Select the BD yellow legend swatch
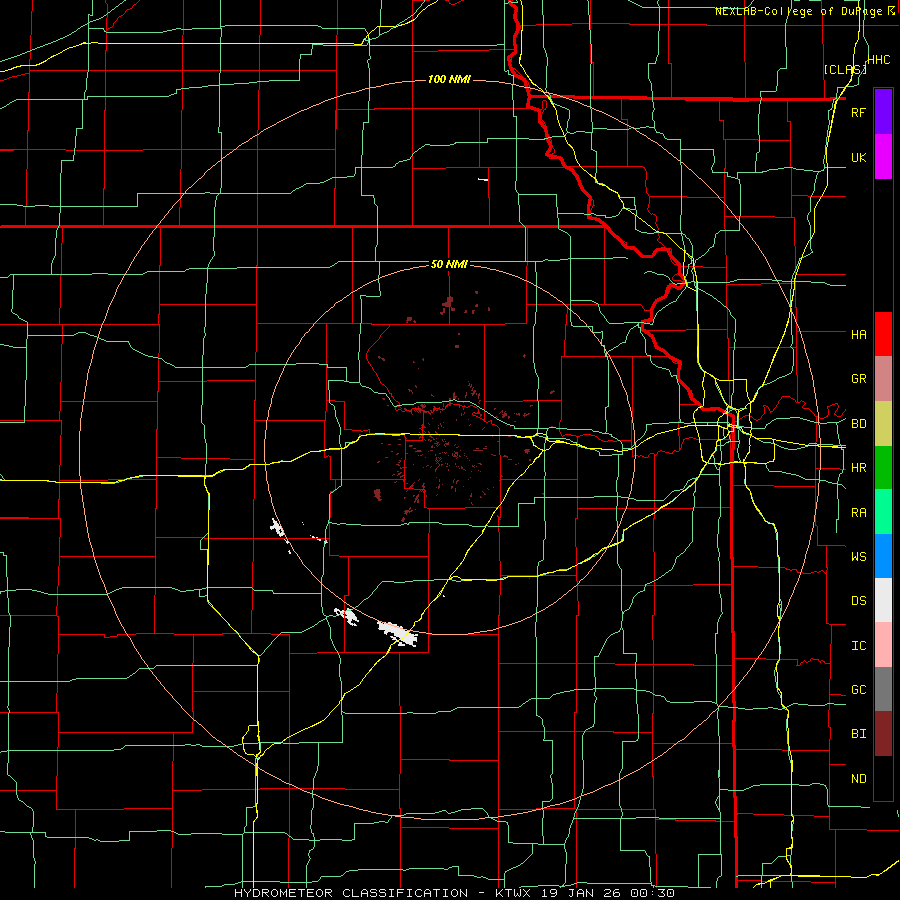This screenshot has width=900, height=900. point(883,424)
